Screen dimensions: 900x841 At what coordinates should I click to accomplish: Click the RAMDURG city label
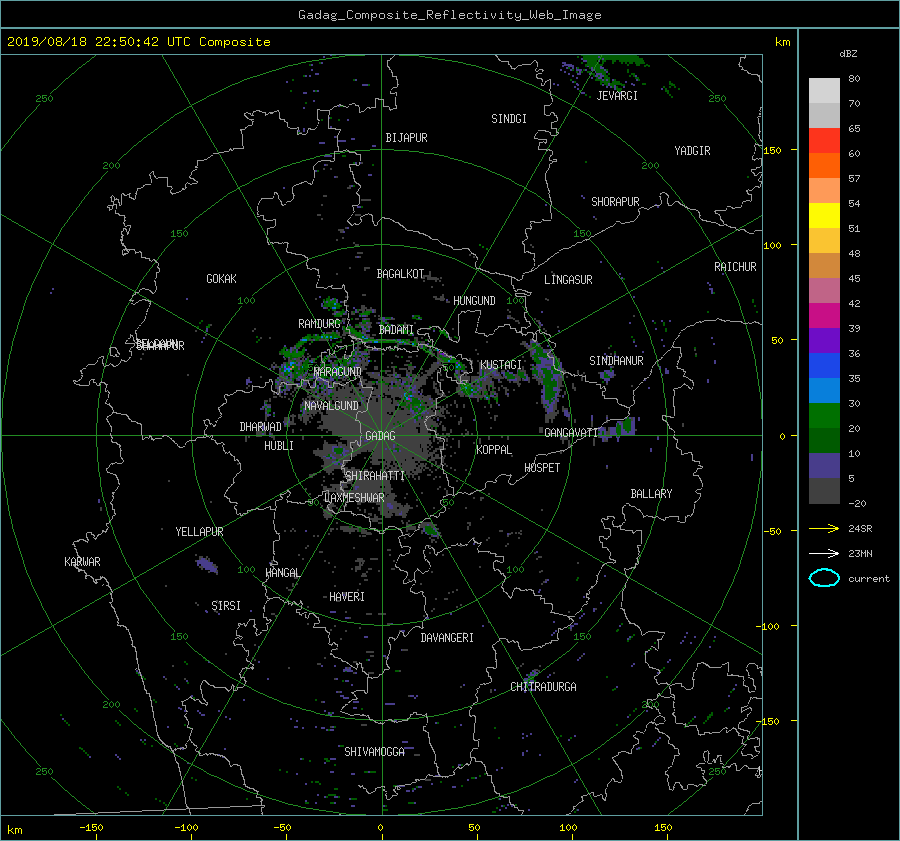(x=319, y=324)
